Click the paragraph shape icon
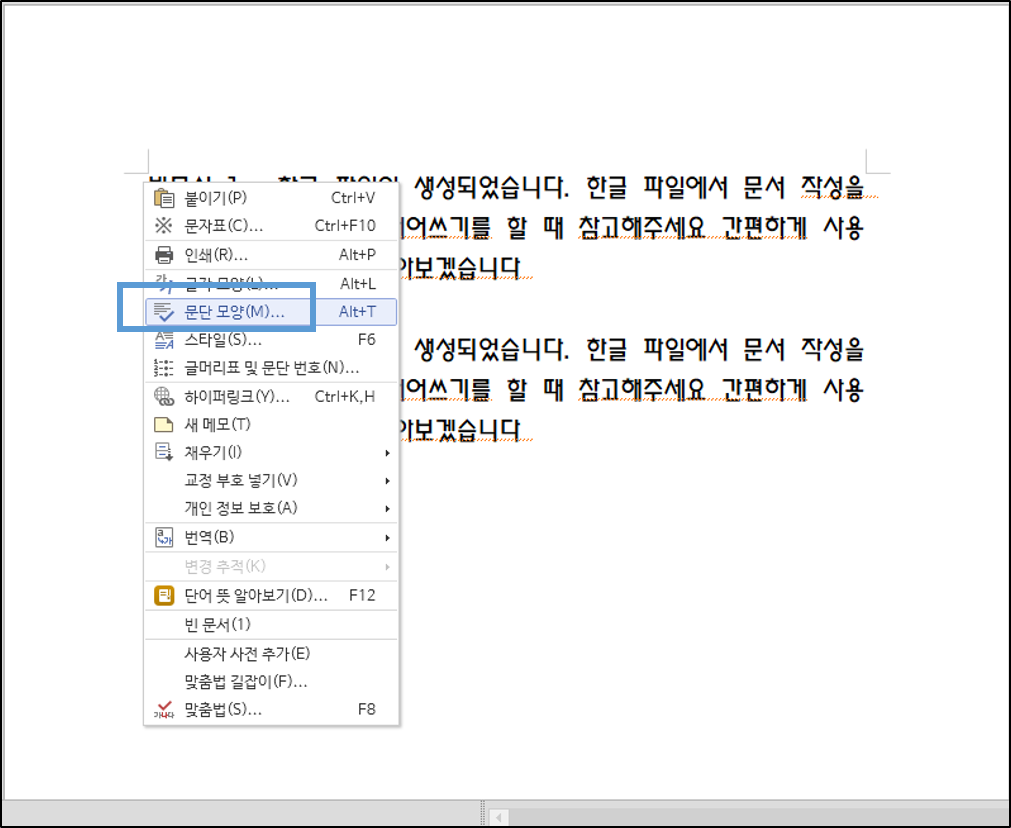Screen dimensions: 1011x828 [x=164, y=311]
